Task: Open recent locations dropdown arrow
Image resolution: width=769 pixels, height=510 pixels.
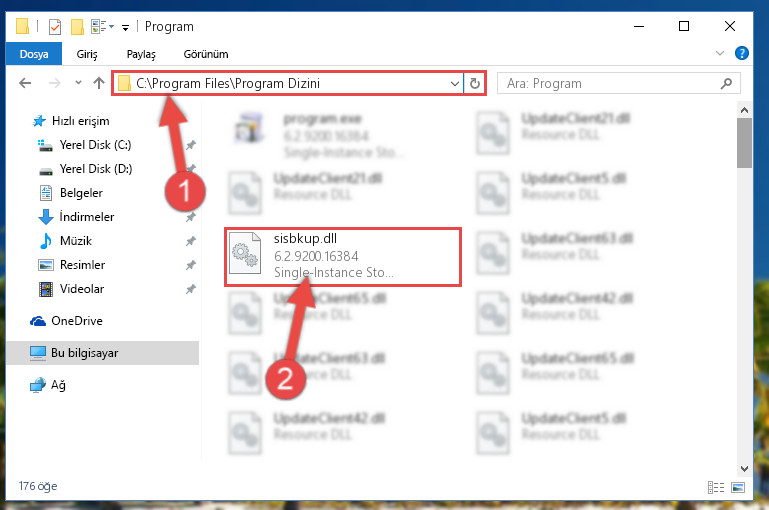Action: pyautogui.click(x=78, y=83)
